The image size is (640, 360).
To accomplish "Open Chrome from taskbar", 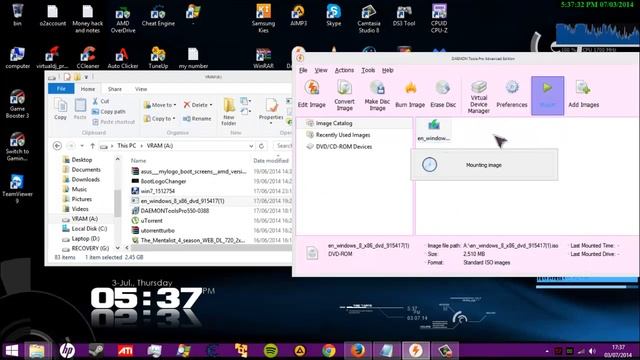I will [329, 350].
